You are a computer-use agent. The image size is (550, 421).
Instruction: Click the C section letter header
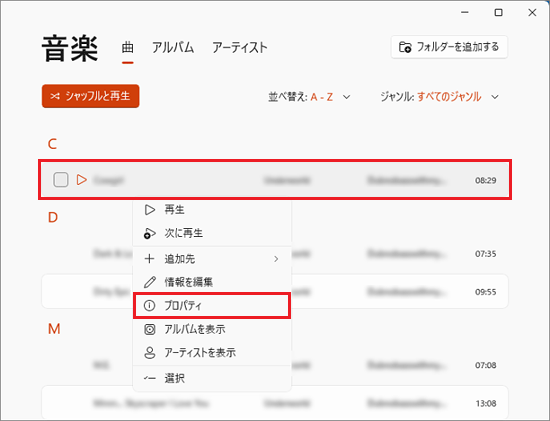tap(52, 144)
